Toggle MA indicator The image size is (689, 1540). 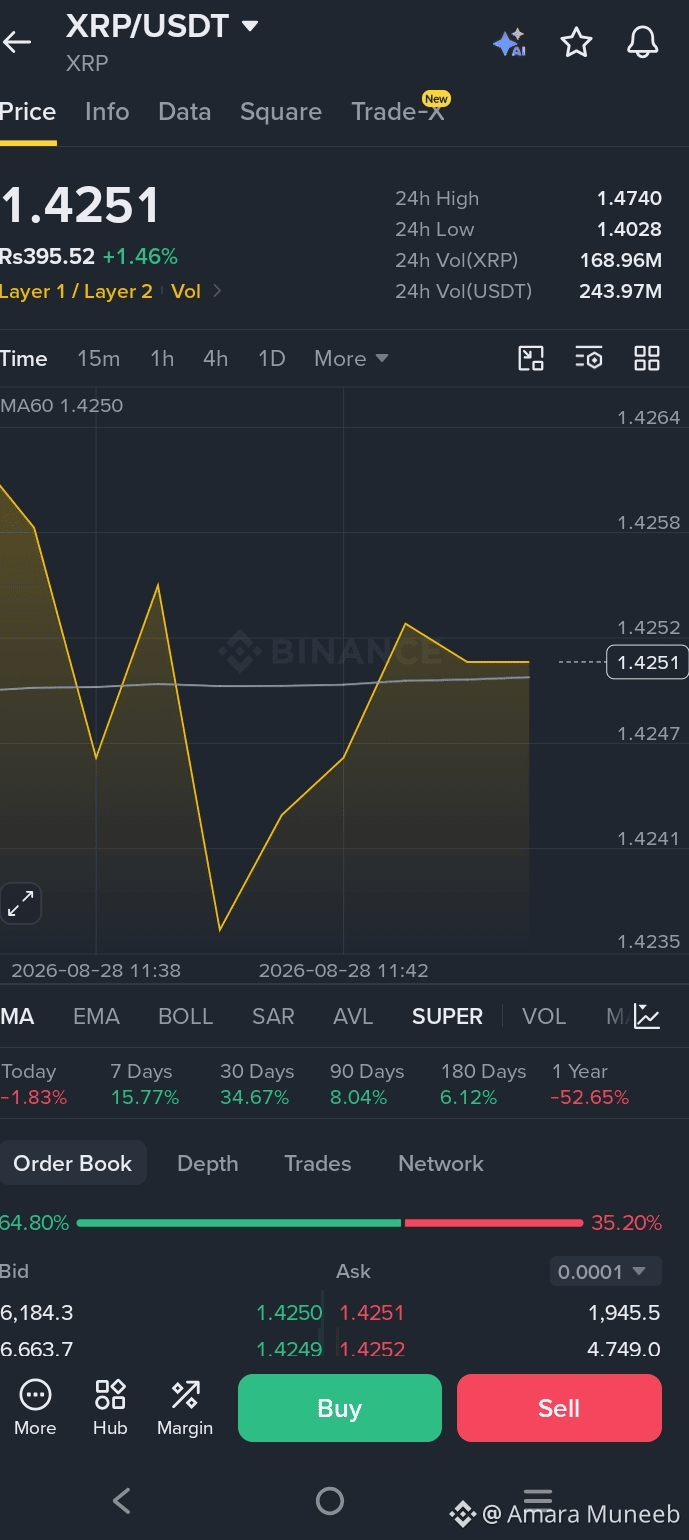click(x=17, y=1016)
